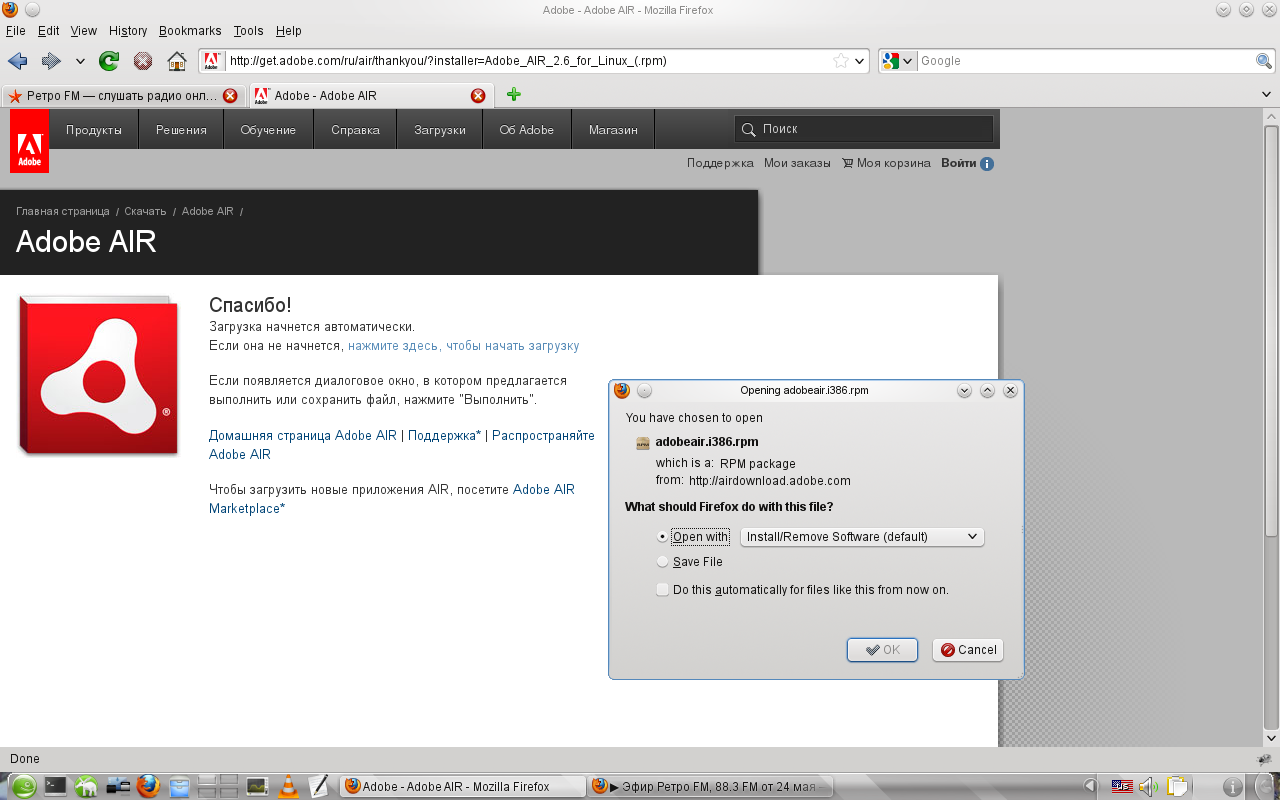Open the volume control in system tray
Viewport: 1280px width, 800px height.
(1148, 787)
